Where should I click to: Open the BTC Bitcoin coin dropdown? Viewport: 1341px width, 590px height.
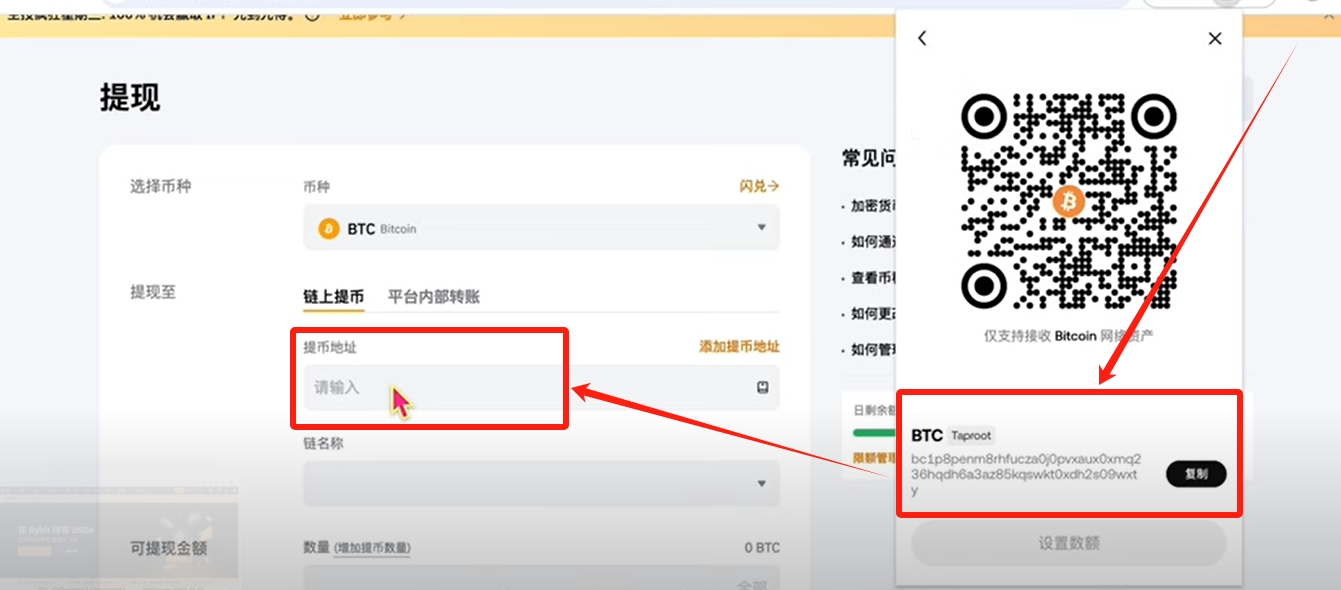tap(541, 228)
